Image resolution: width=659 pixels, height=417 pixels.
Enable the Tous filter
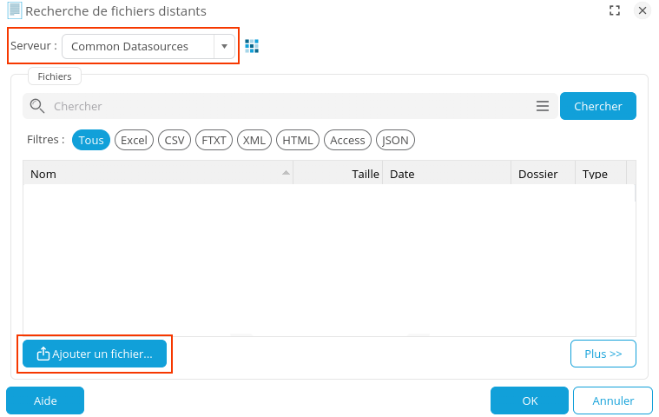coord(91,141)
